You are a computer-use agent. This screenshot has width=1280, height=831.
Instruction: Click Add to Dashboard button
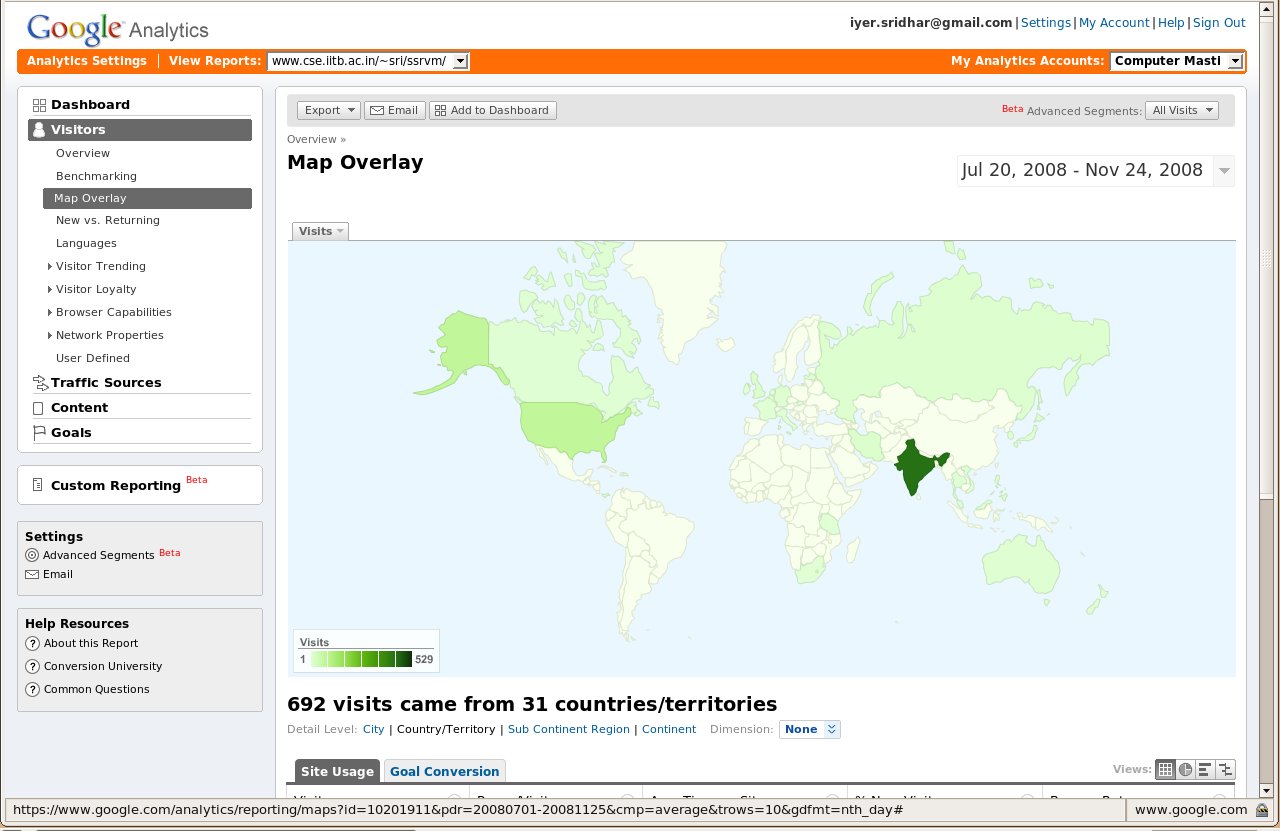coord(493,110)
